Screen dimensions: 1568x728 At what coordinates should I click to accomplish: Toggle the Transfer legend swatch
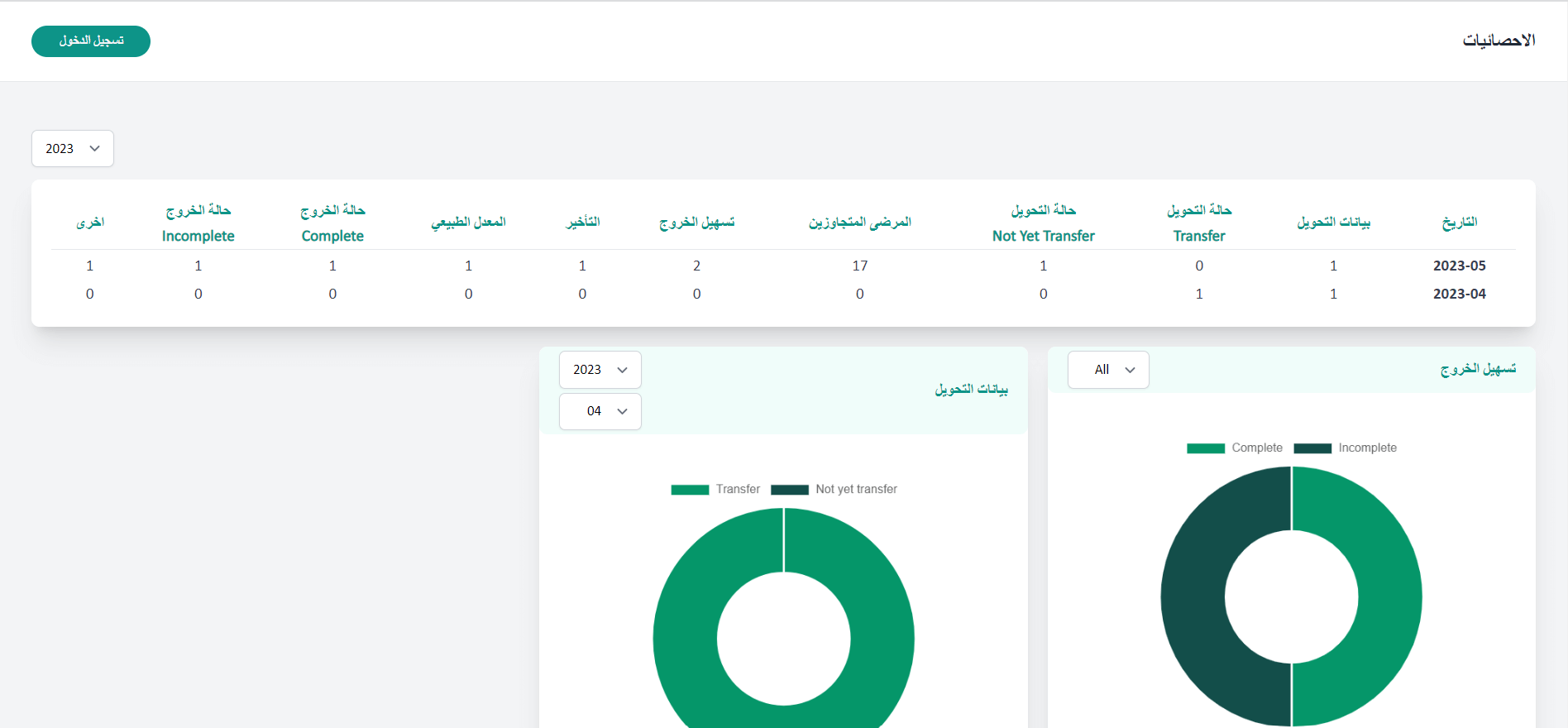click(x=690, y=490)
